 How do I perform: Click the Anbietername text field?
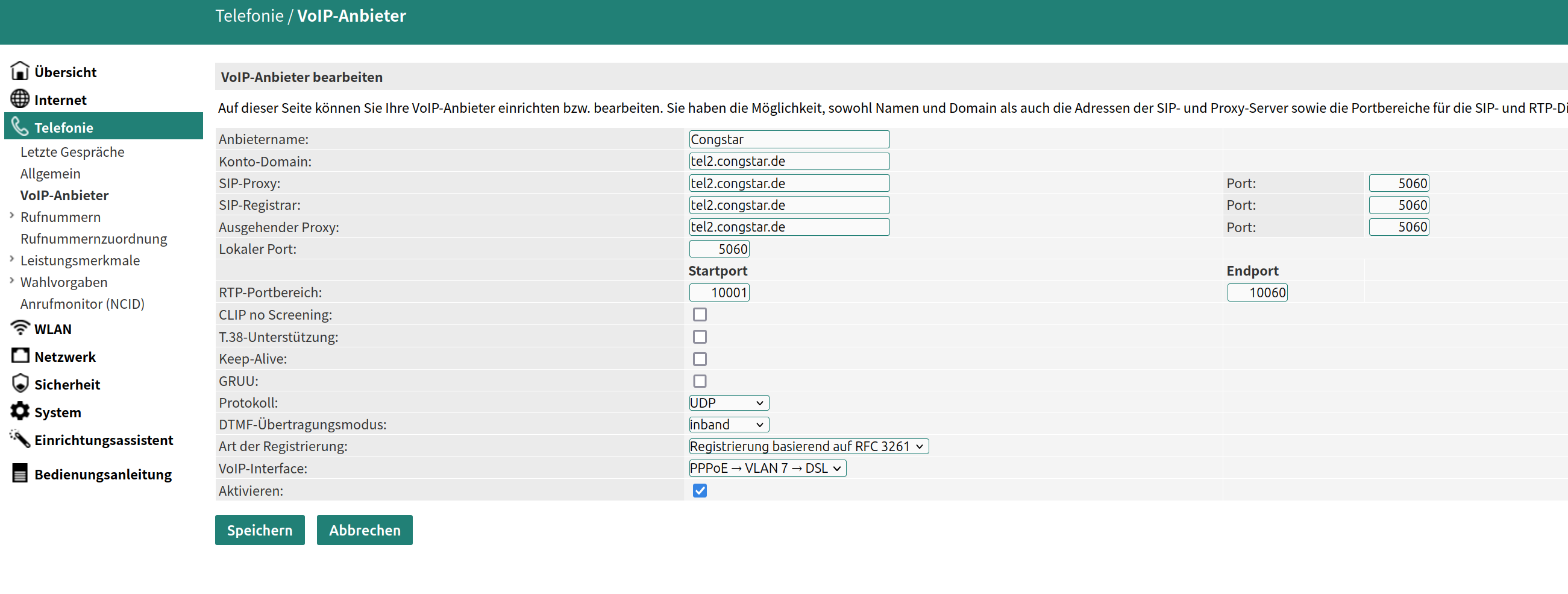[x=788, y=139]
